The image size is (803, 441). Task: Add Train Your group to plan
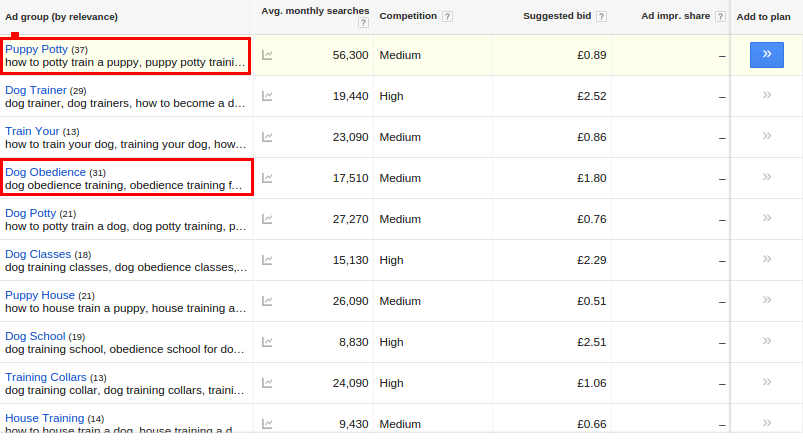[x=767, y=136]
